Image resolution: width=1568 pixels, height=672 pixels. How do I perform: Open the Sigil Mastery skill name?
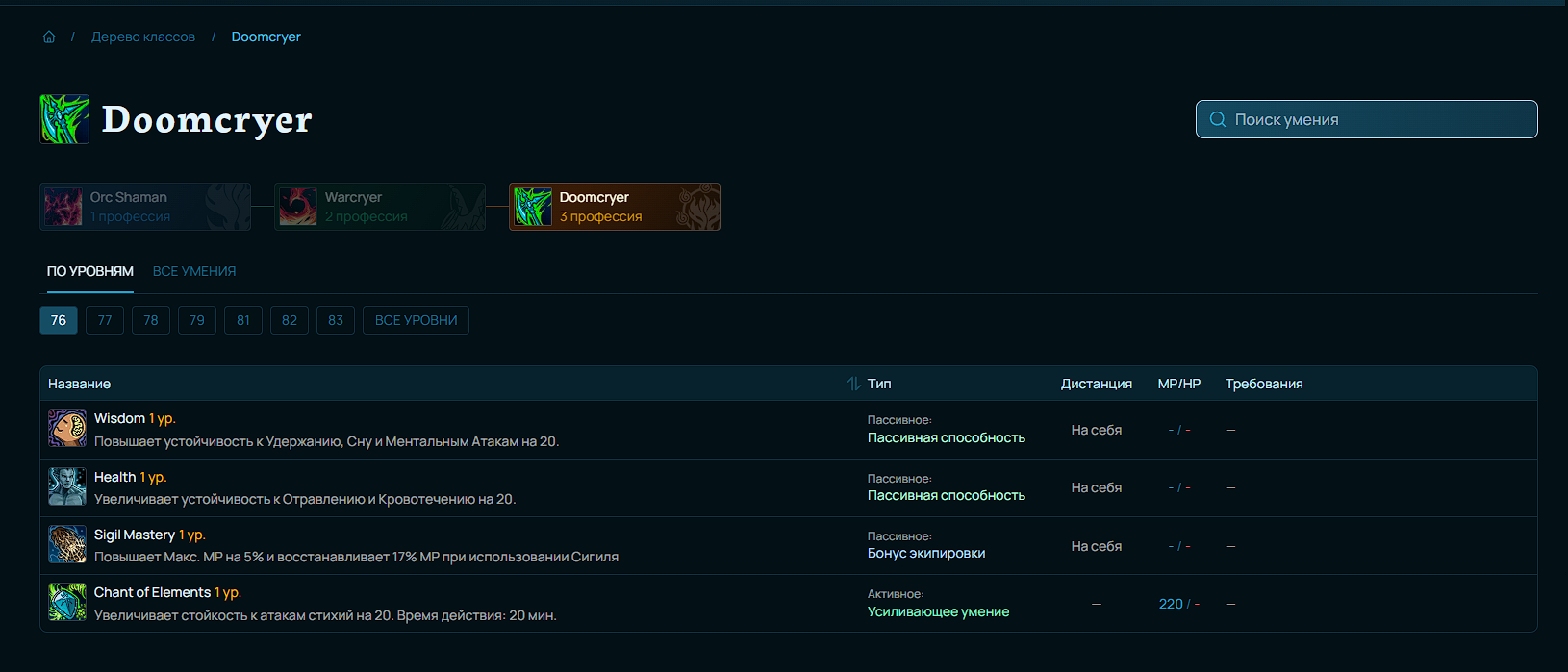(x=135, y=535)
